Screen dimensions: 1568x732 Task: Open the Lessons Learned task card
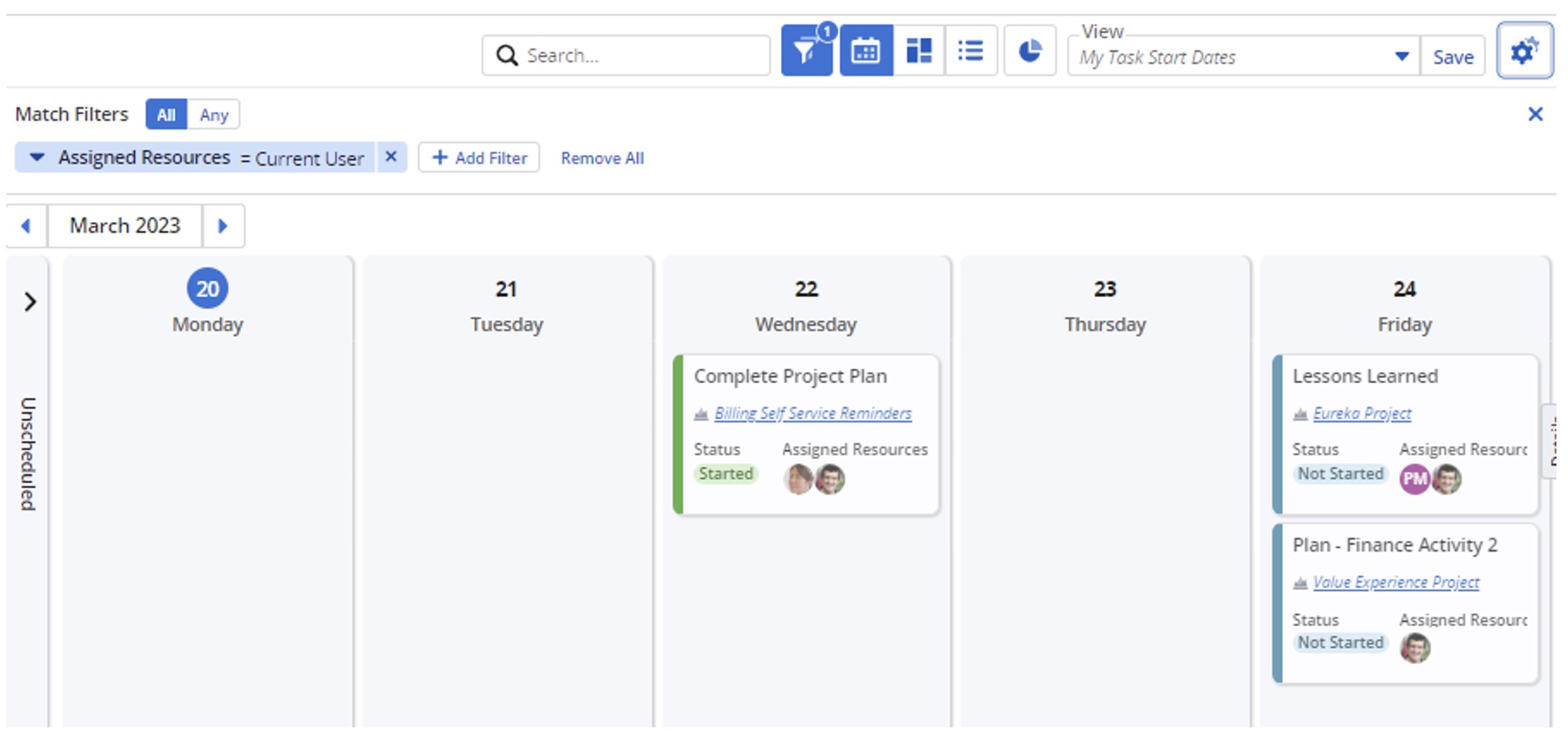coord(1406,435)
